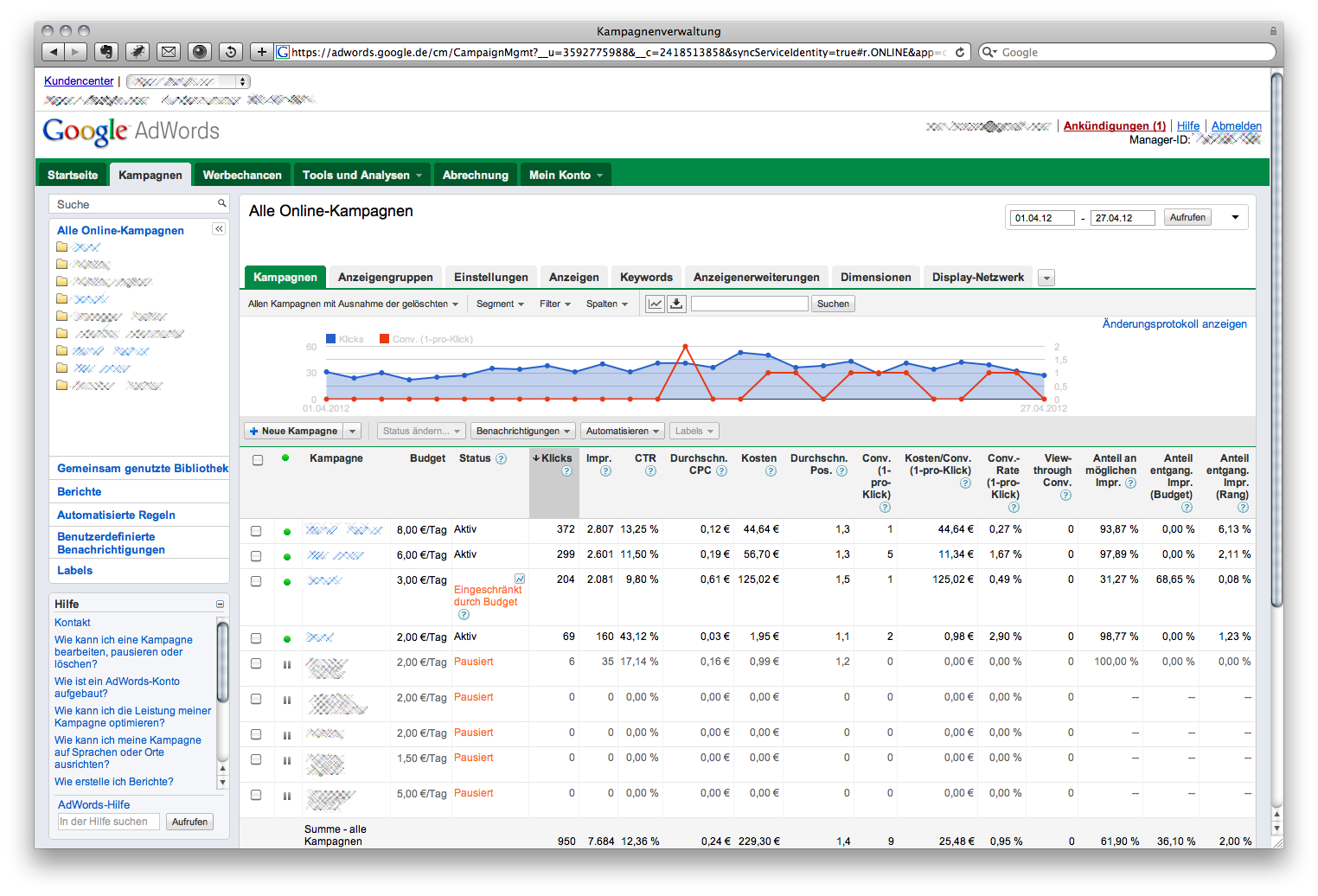The image size is (1318, 896).
Task: Select checkbox of paused row with 6 Klicks
Action: [x=256, y=663]
